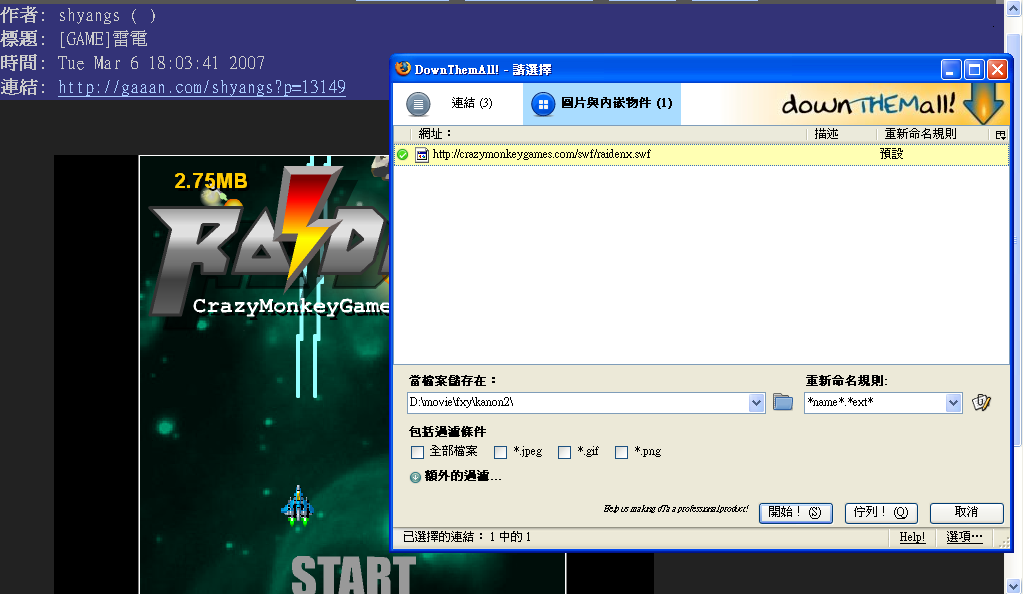
Task: Click the 重新命名規則 column header
Action: coord(934,134)
